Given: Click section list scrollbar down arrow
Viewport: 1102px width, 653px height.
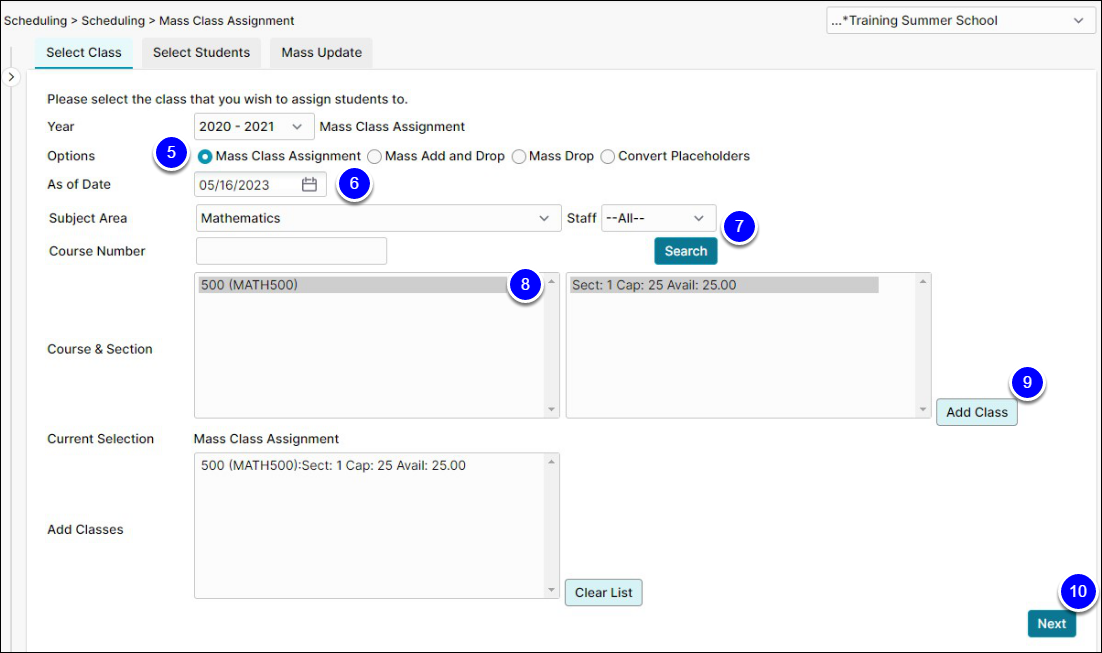Looking at the screenshot, I should point(923,409).
